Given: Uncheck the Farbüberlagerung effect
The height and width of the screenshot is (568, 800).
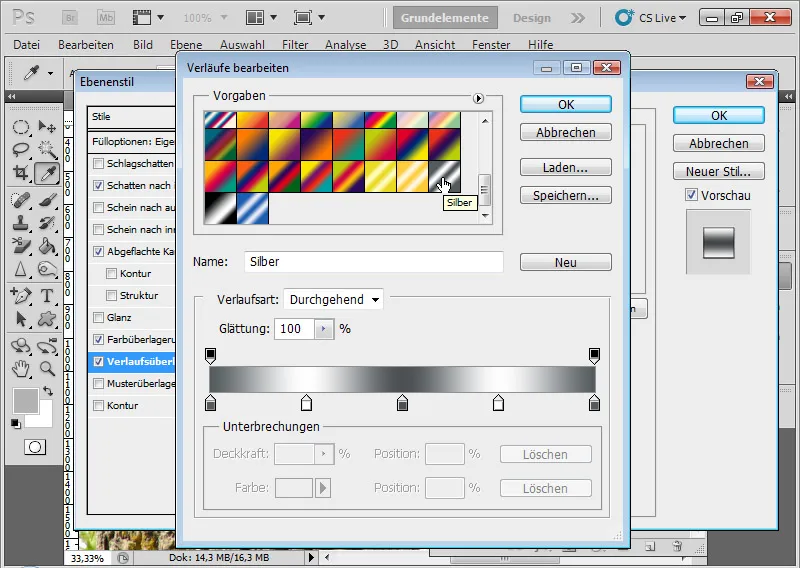Looking at the screenshot, I should click(98, 339).
